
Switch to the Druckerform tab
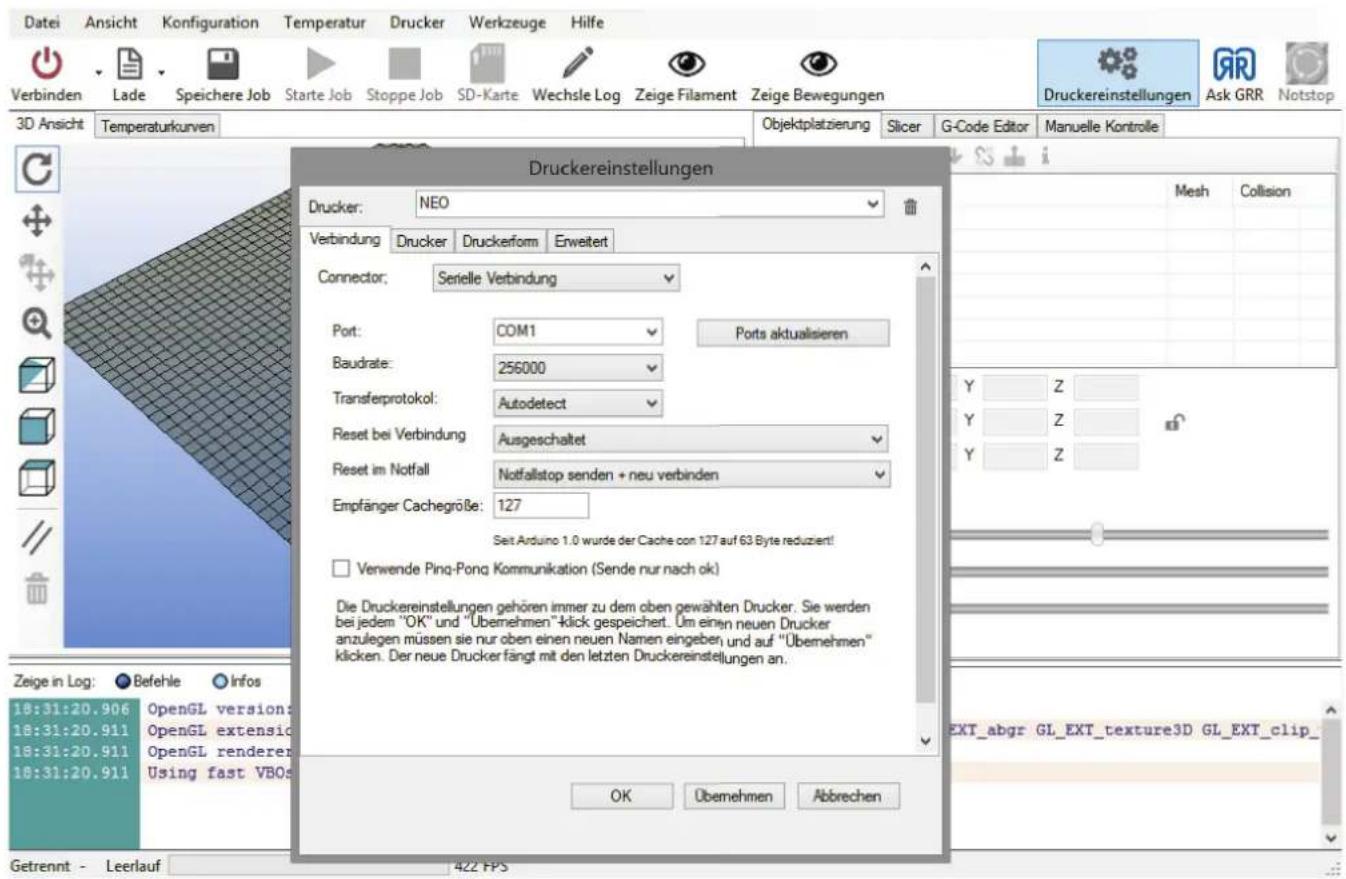tap(500, 240)
